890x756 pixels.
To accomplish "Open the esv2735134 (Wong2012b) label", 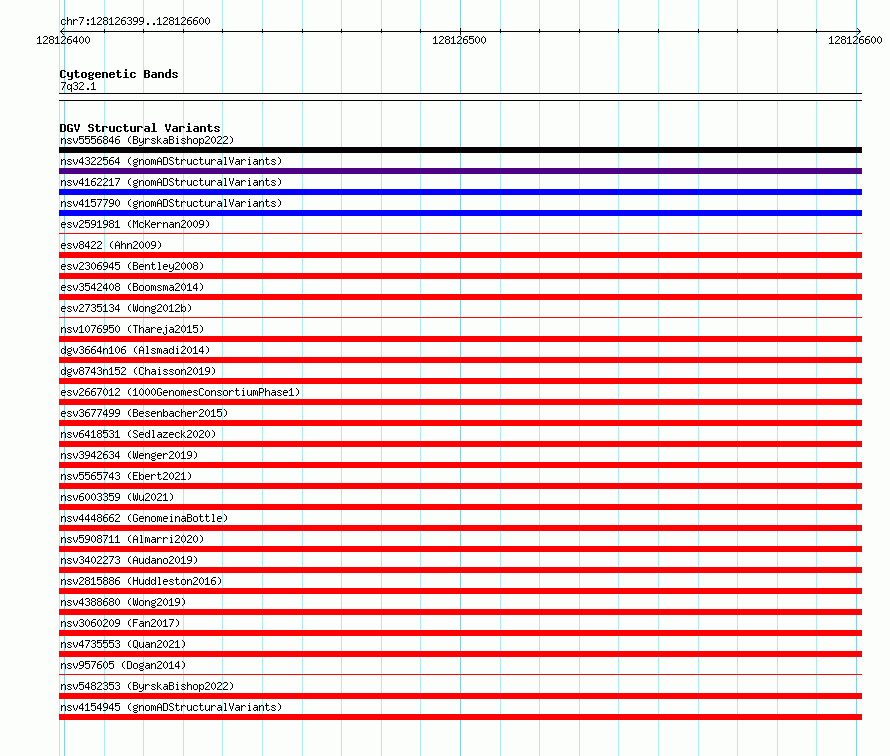I will point(126,308).
